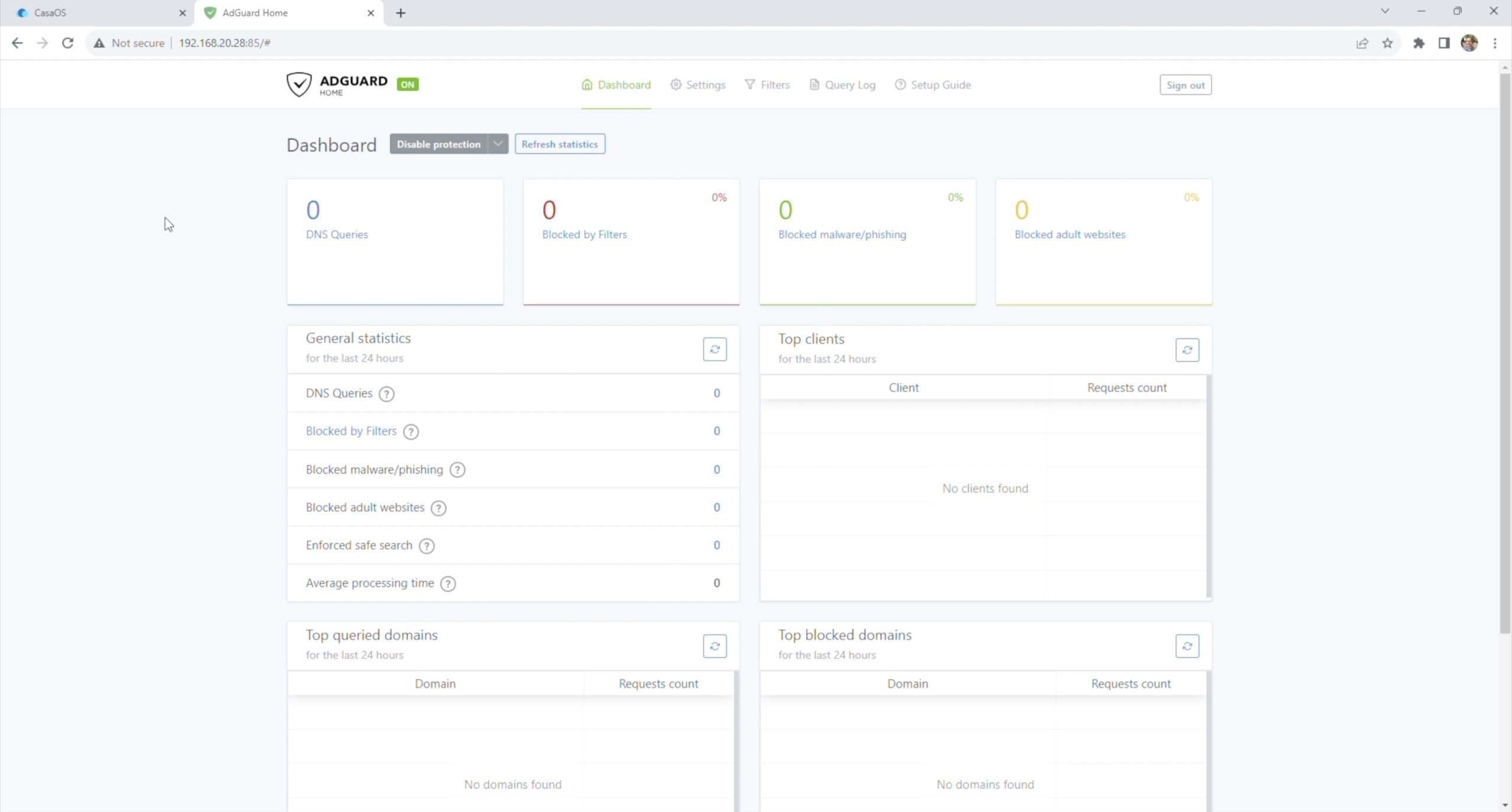Click the Refresh statistics button
The image size is (1512, 812).
tap(559, 144)
